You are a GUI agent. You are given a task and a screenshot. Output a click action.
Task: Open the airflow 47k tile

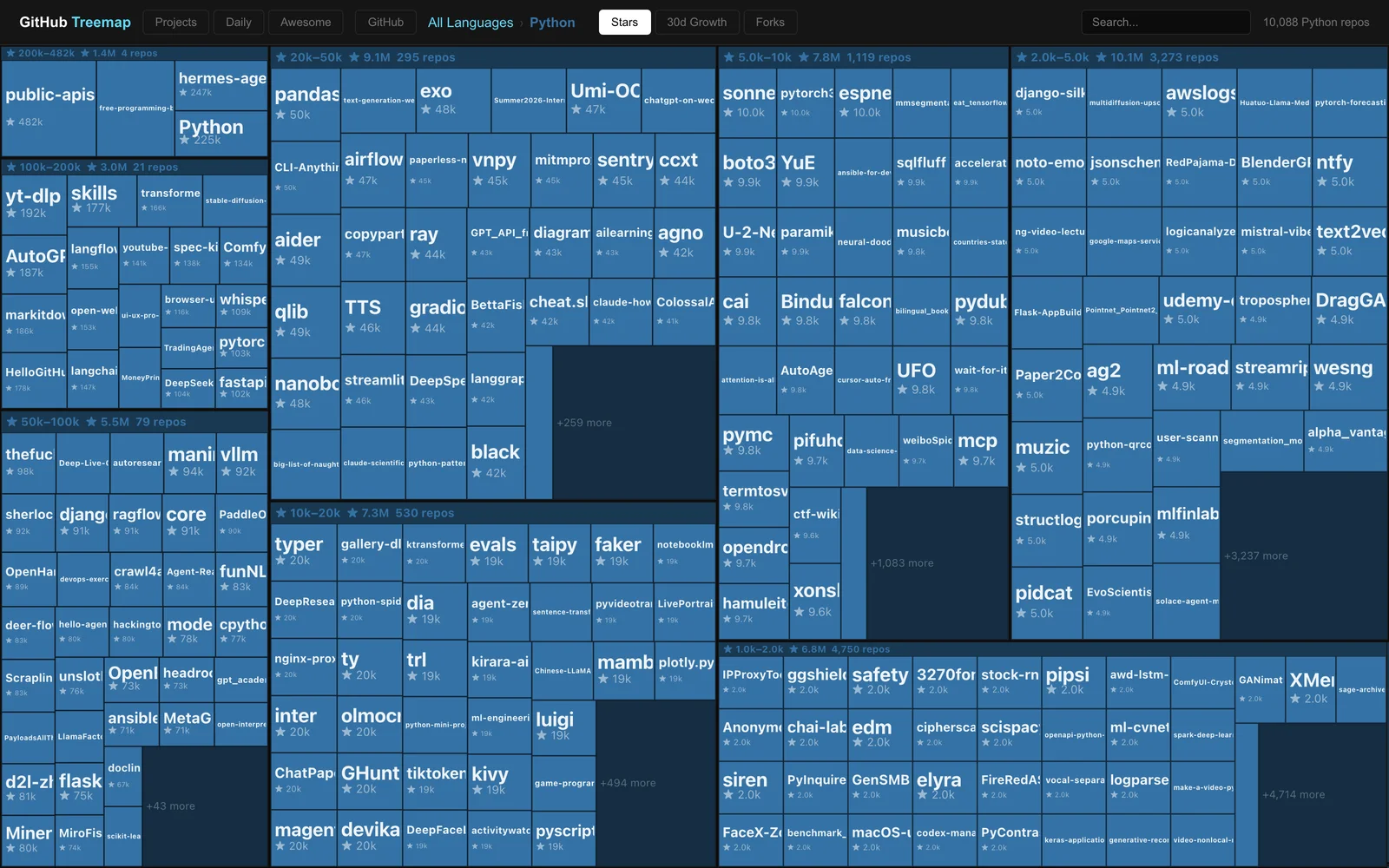pyautogui.click(x=373, y=169)
